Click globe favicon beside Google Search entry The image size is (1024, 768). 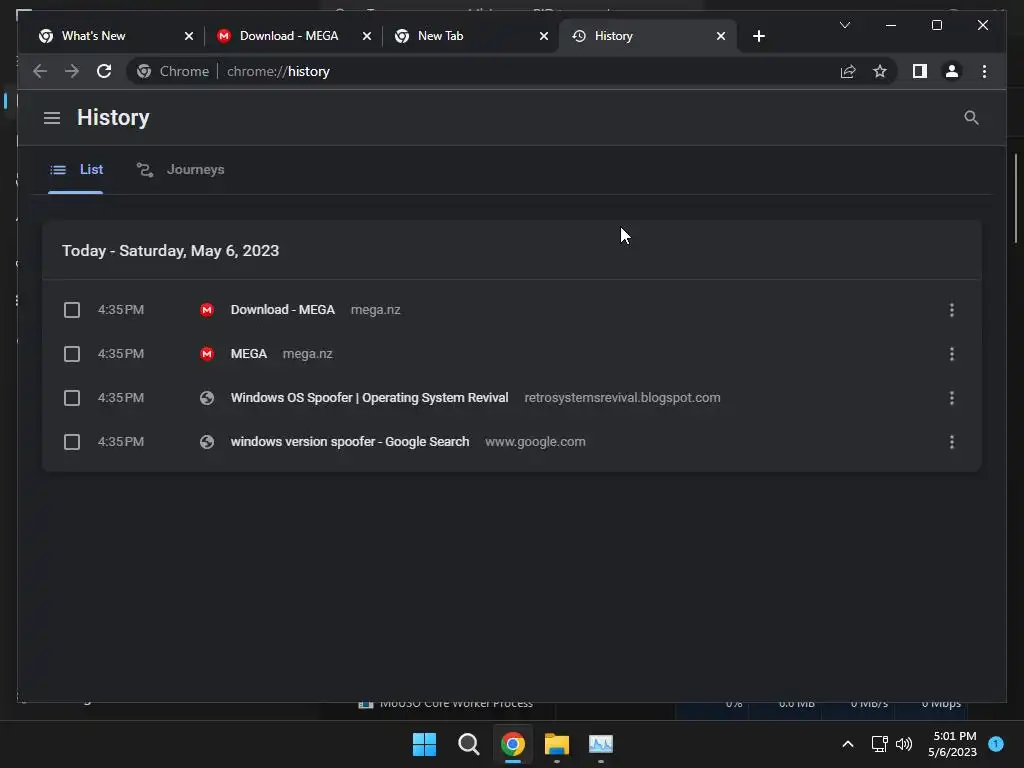207,442
